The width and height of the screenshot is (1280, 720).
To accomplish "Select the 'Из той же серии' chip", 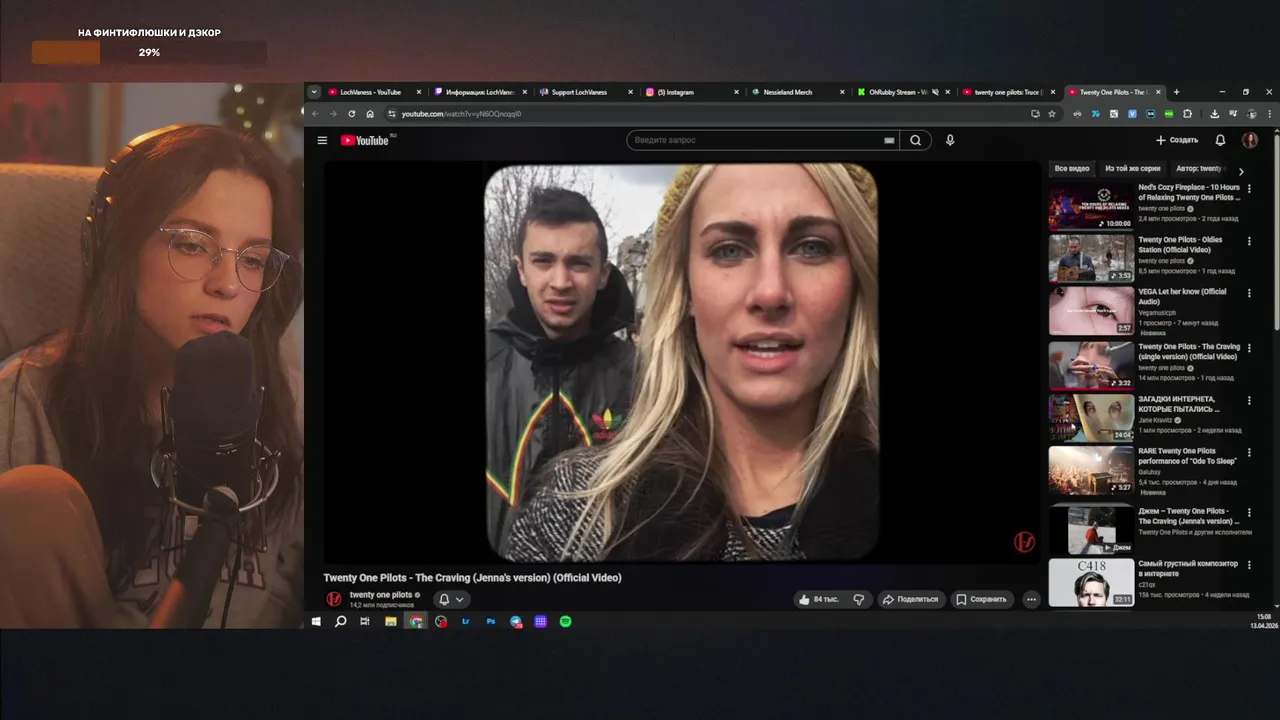I will point(1132,169).
